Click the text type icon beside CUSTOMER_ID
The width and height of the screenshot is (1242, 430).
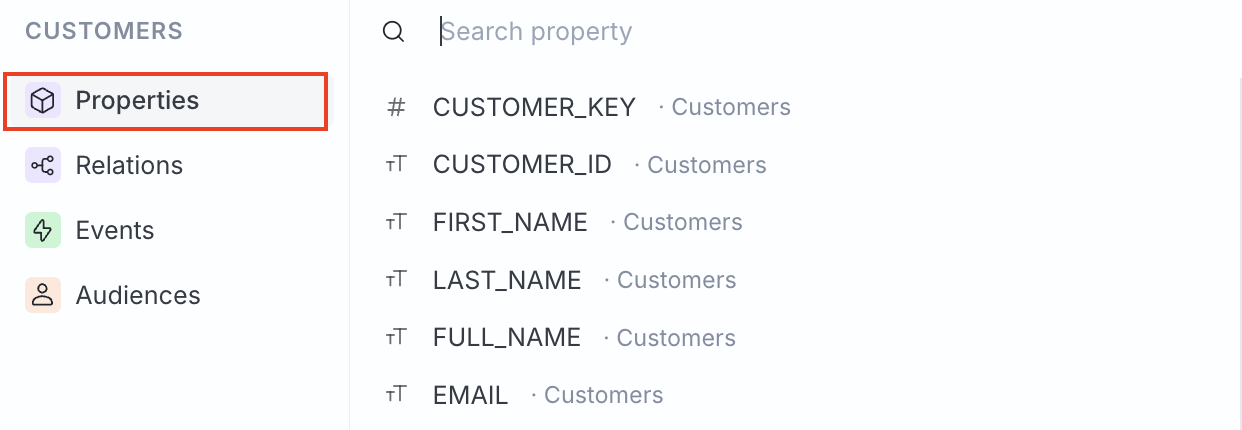[x=396, y=165]
